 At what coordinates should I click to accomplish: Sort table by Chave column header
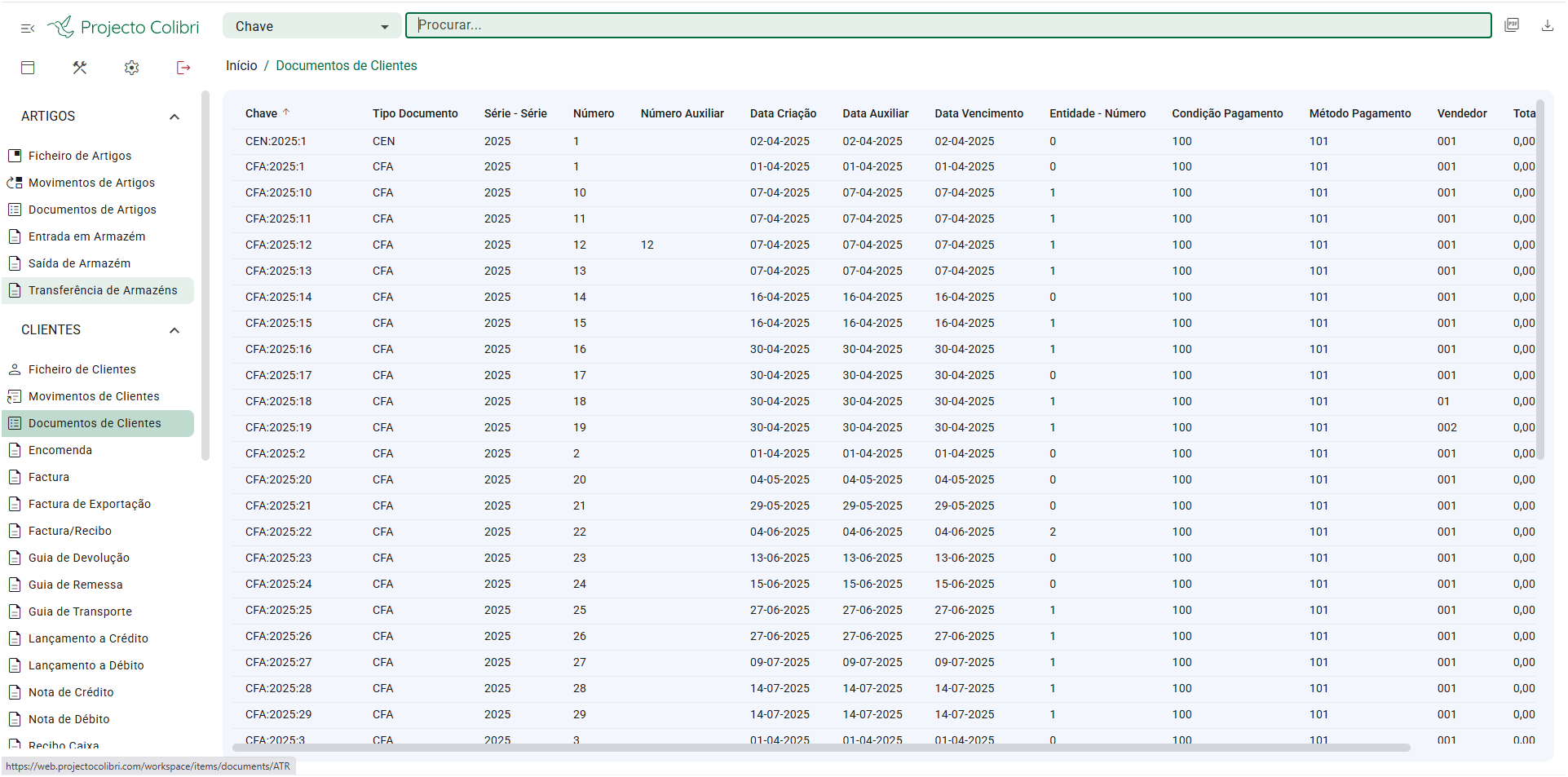click(262, 113)
